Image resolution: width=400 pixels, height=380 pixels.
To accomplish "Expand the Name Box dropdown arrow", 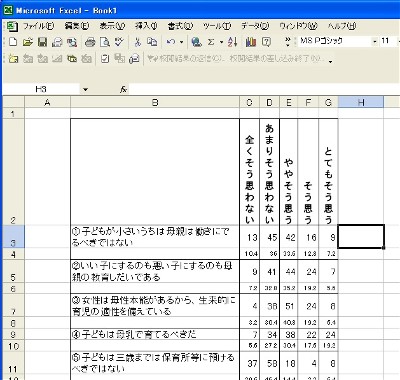I will coord(85,89).
